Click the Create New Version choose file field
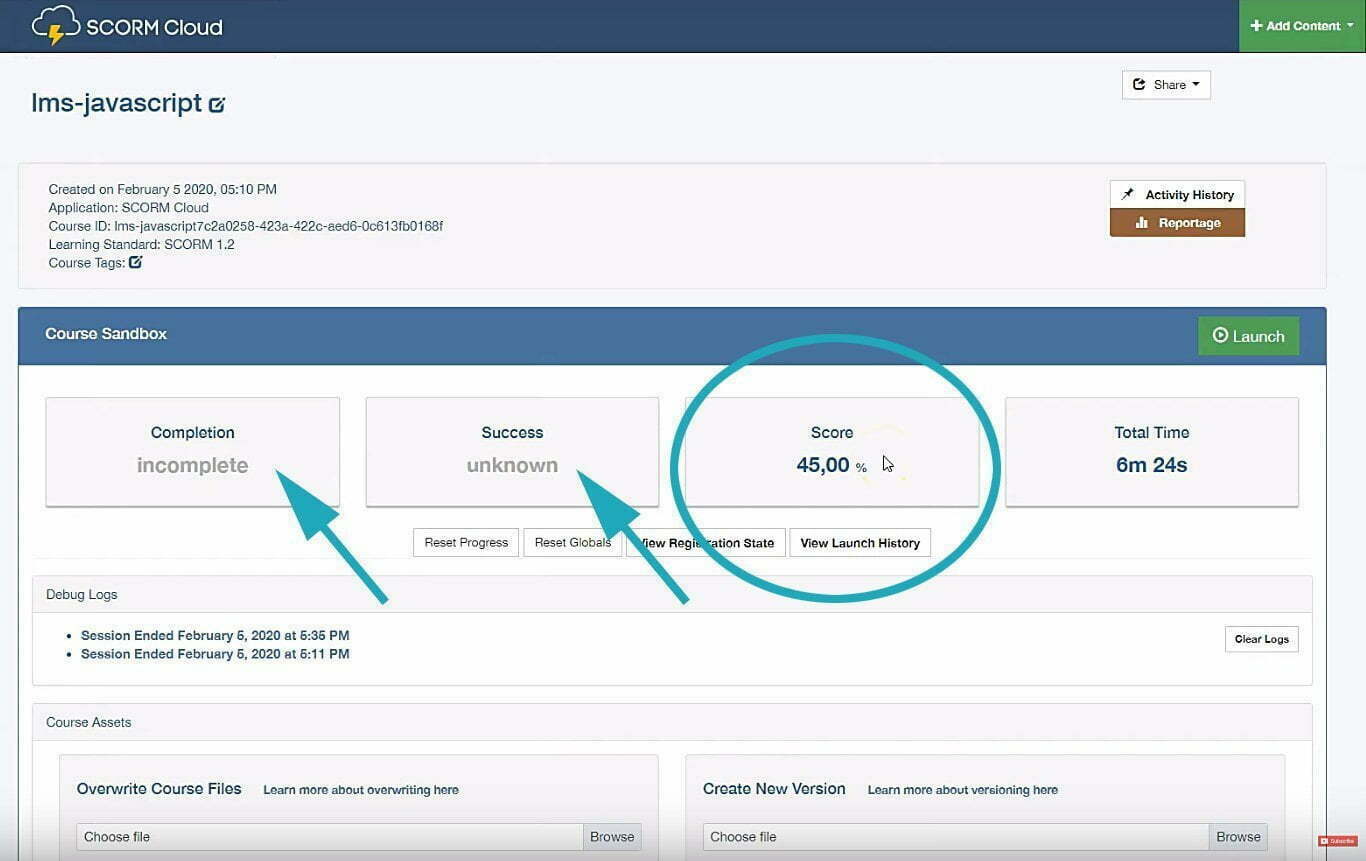Image resolution: width=1366 pixels, height=861 pixels. 956,837
